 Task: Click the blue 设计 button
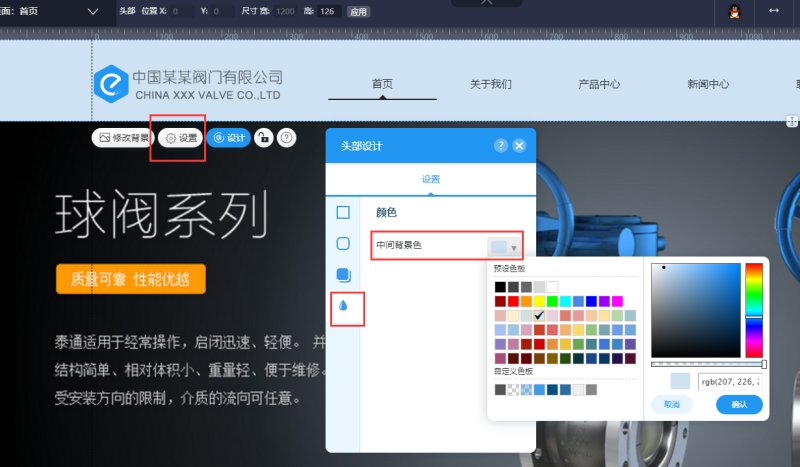pos(229,138)
